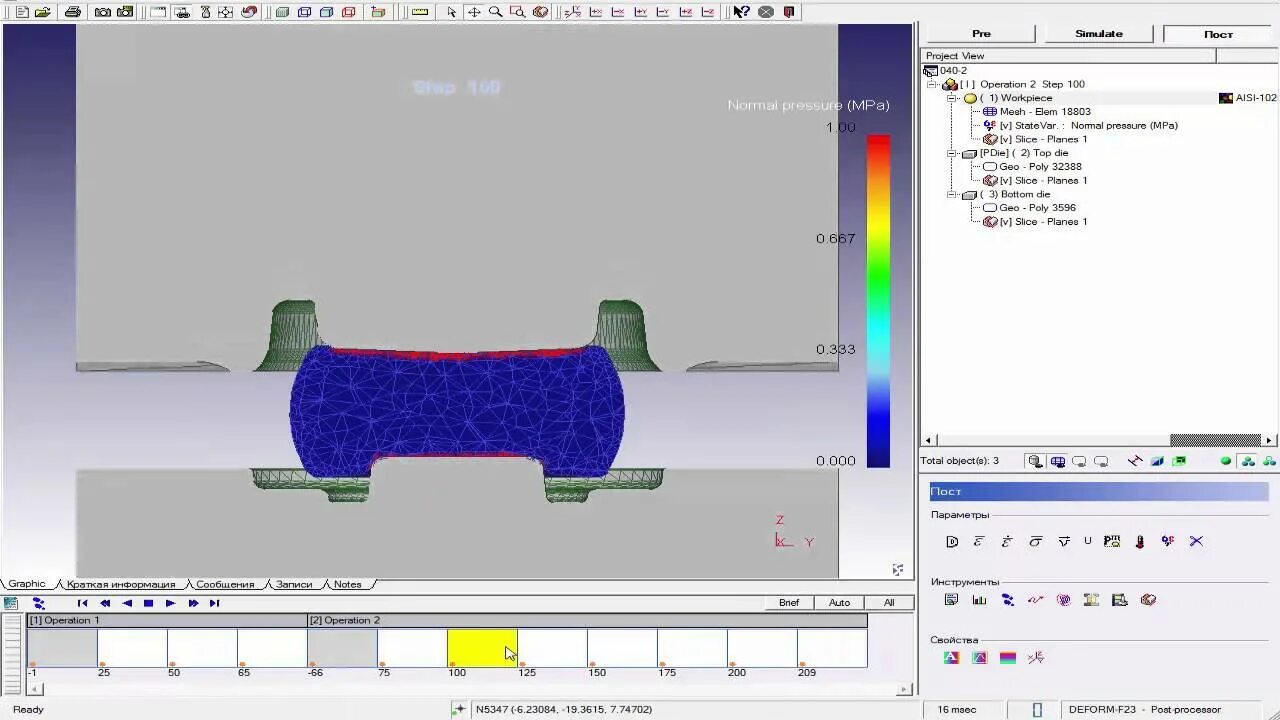1280x720 pixels.
Task: Stop the step animation playback
Action: (x=148, y=603)
